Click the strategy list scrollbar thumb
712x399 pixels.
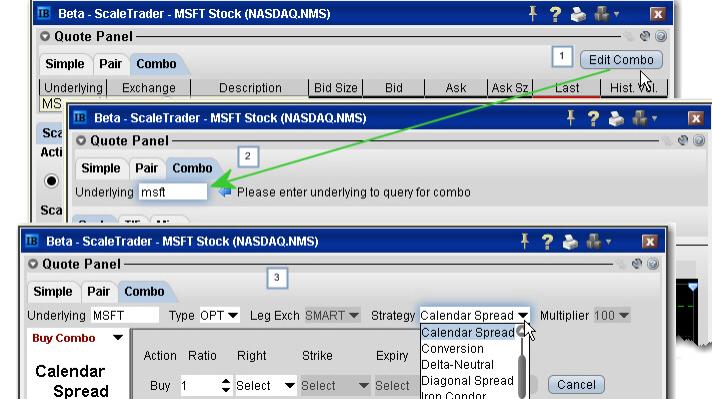point(522,370)
